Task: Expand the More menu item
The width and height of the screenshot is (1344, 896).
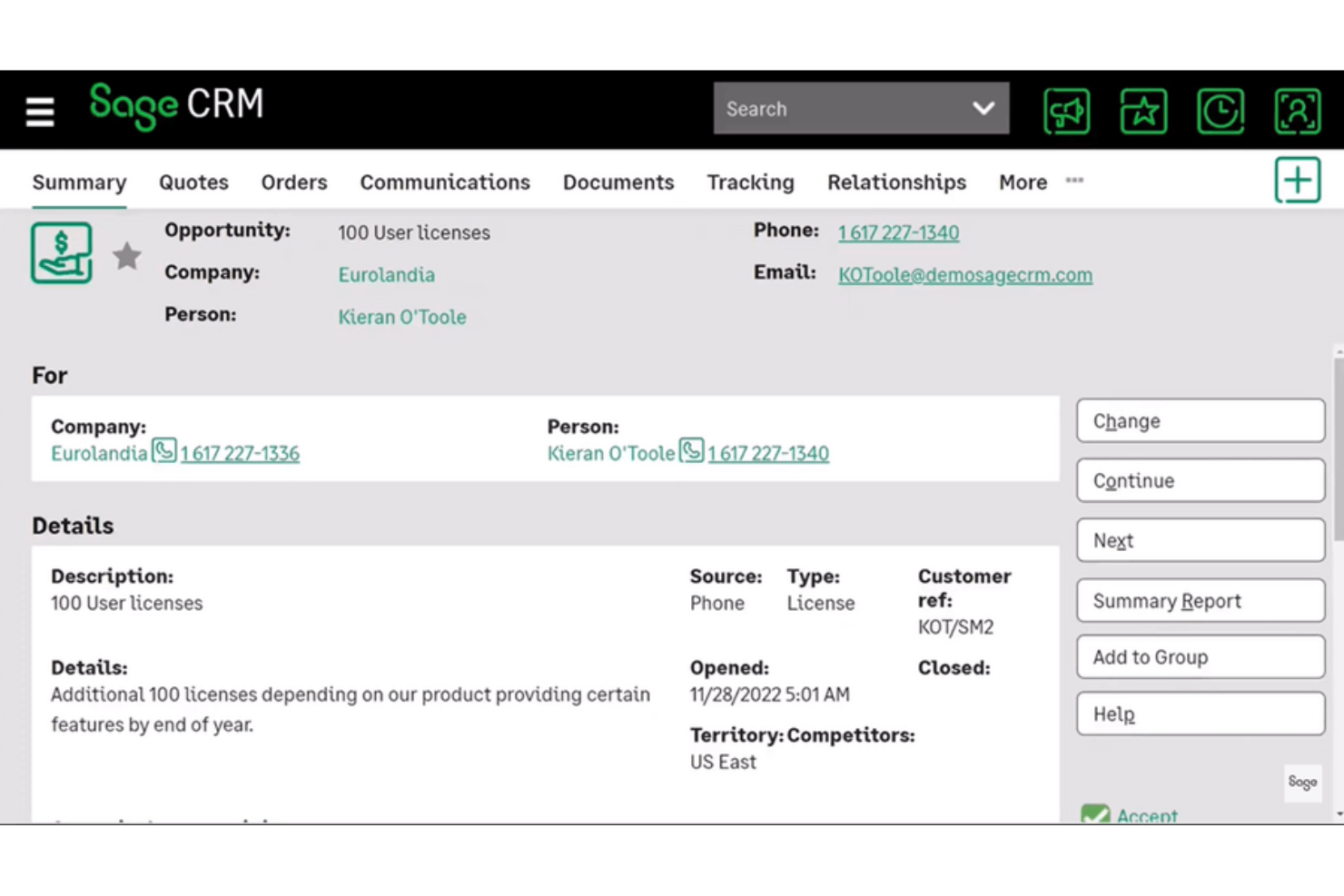Action: [1022, 182]
